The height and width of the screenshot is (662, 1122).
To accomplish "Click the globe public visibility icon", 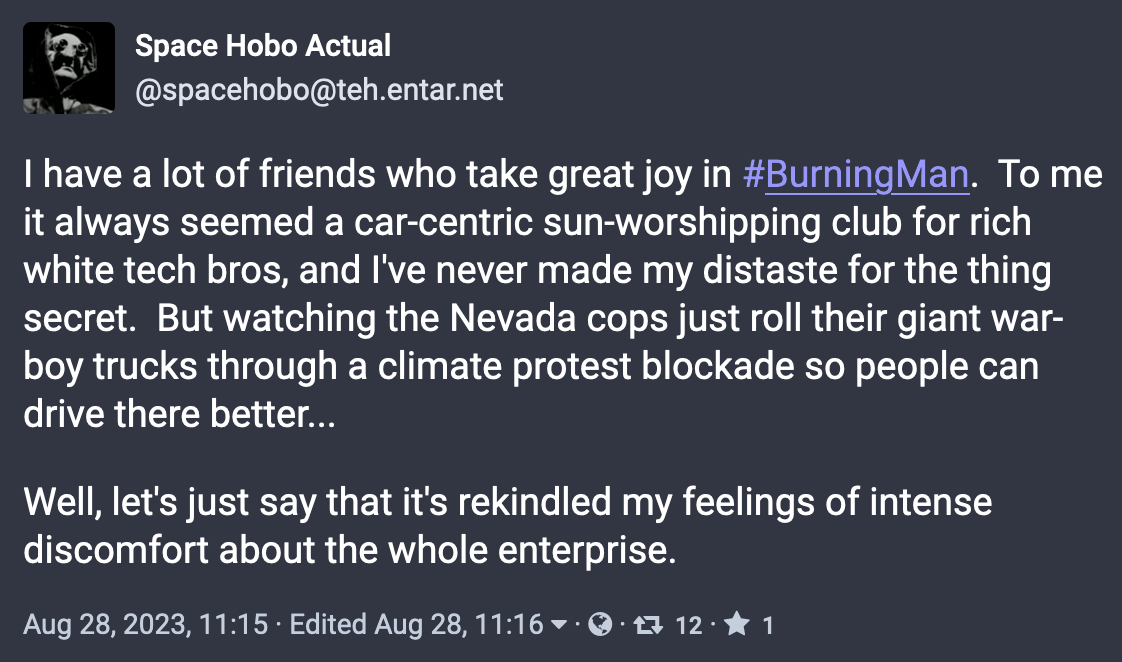I will (x=600, y=626).
